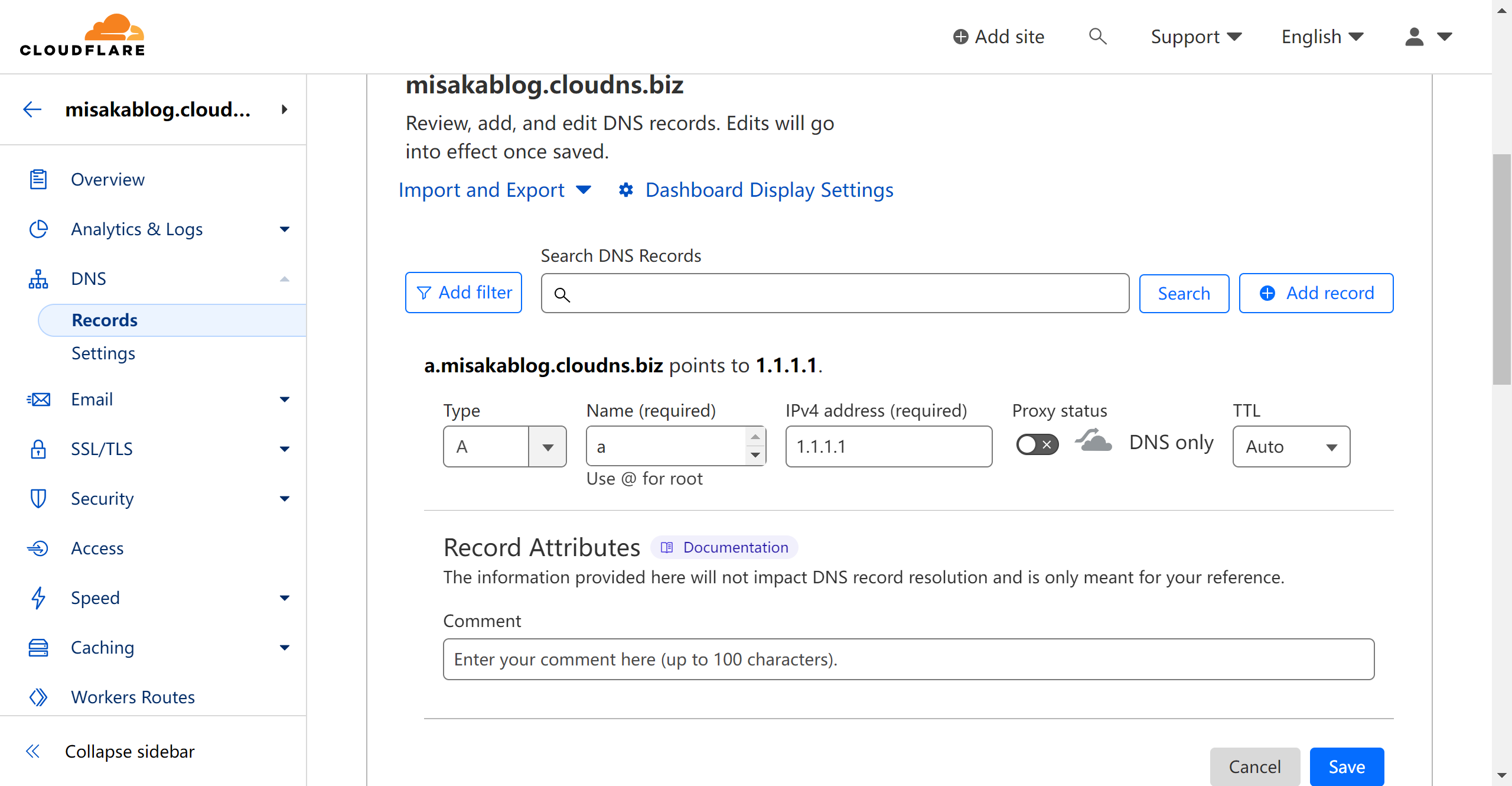
Task: Click the Security shield icon
Action: (38, 498)
